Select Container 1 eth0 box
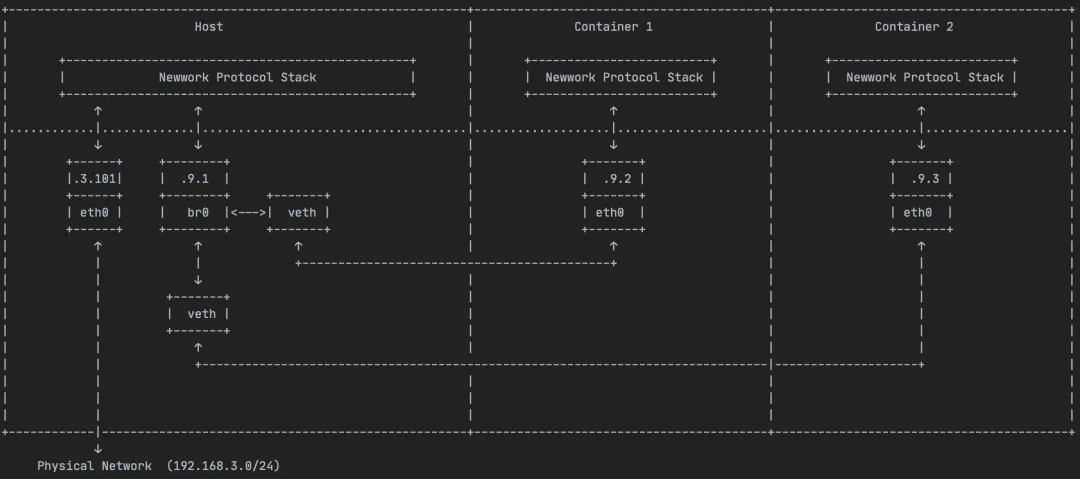Viewport: 1080px width, 479px height. [614, 212]
